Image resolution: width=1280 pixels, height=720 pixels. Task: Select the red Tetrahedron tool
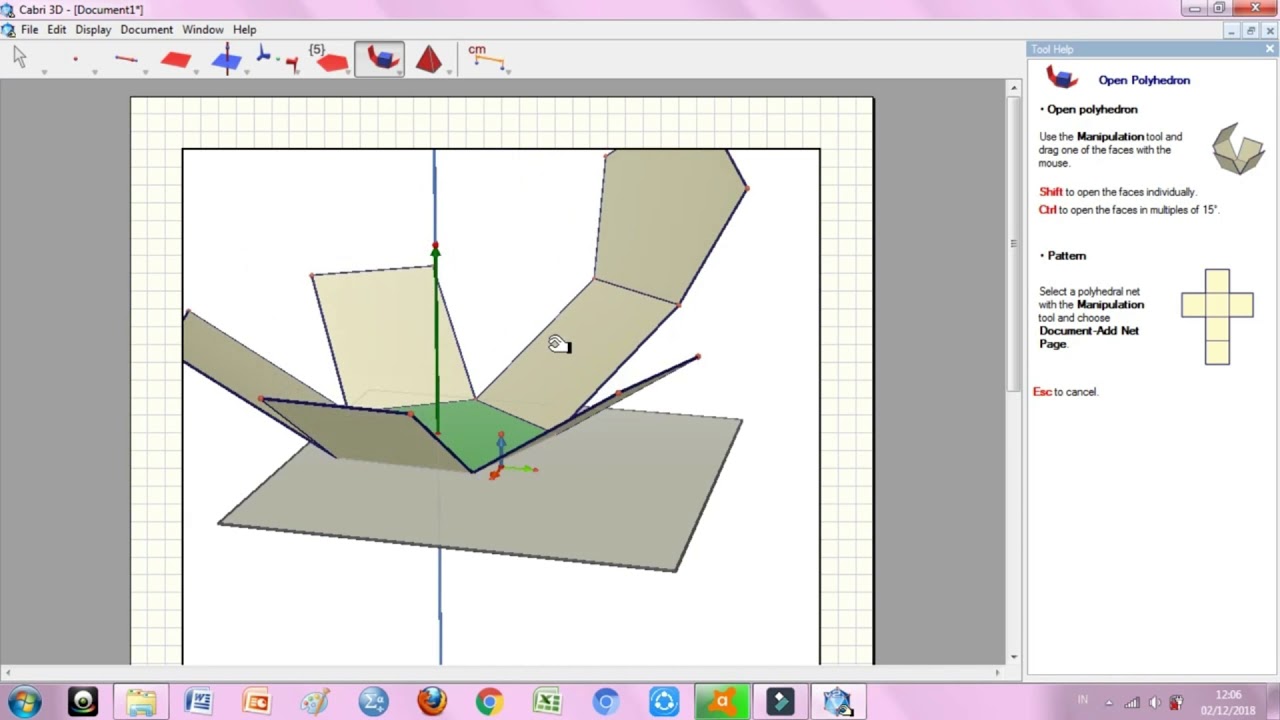tap(429, 59)
